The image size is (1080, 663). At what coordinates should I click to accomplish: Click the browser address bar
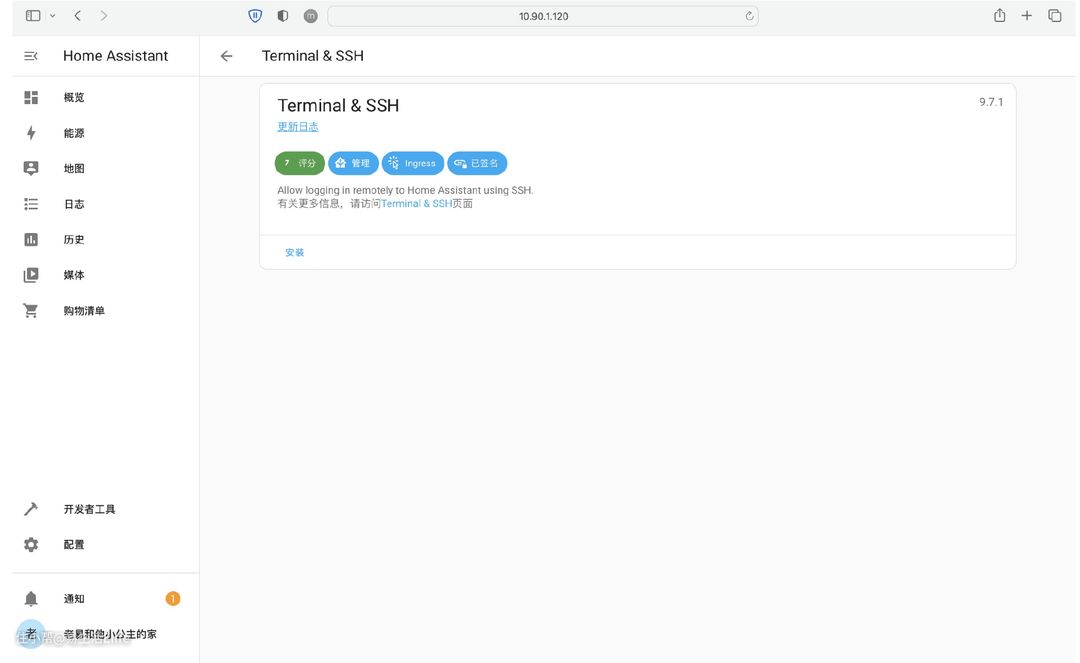tap(542, 16)
